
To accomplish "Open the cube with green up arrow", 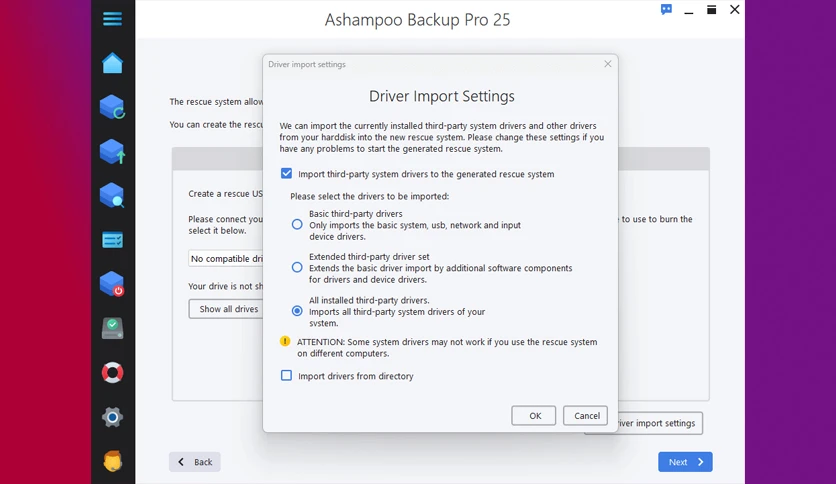I will pos(112,151).
